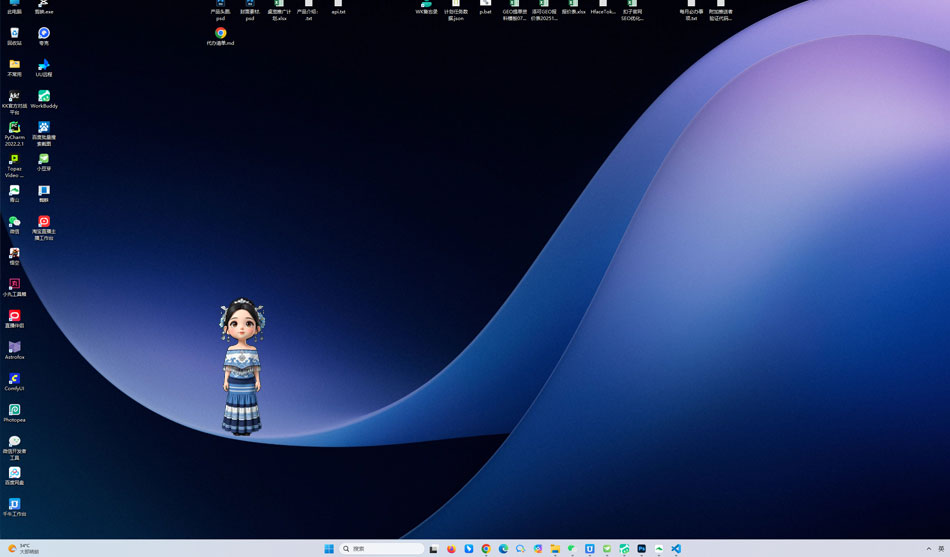950x557 pixels.
Task: Open the WeChat icon in taskbar
Action: click(573, 549)
